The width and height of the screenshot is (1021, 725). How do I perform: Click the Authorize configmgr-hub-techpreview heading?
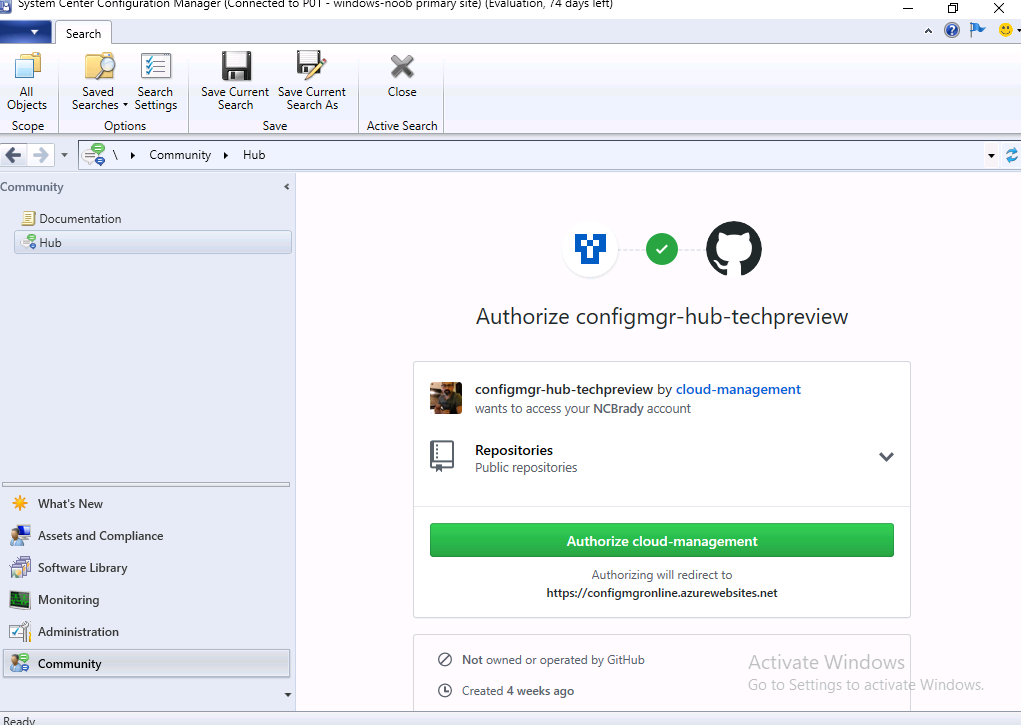[x=662, y=317]
